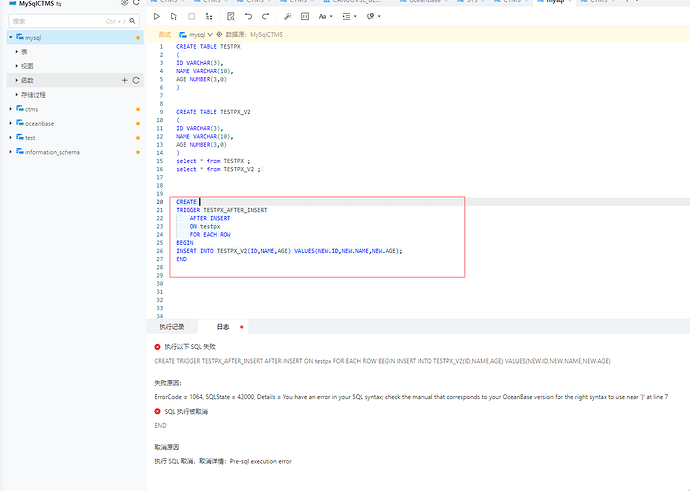Screen dimensions: 690x491
Task: Click the datasource icon before 数据源
Action: (219, 34)
